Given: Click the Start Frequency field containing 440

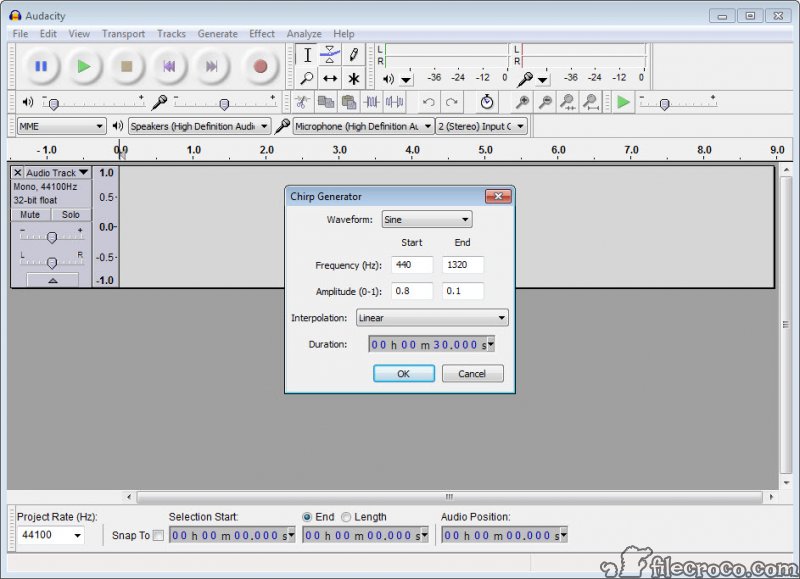Looking at the screenshot, I should coord(412,265).
